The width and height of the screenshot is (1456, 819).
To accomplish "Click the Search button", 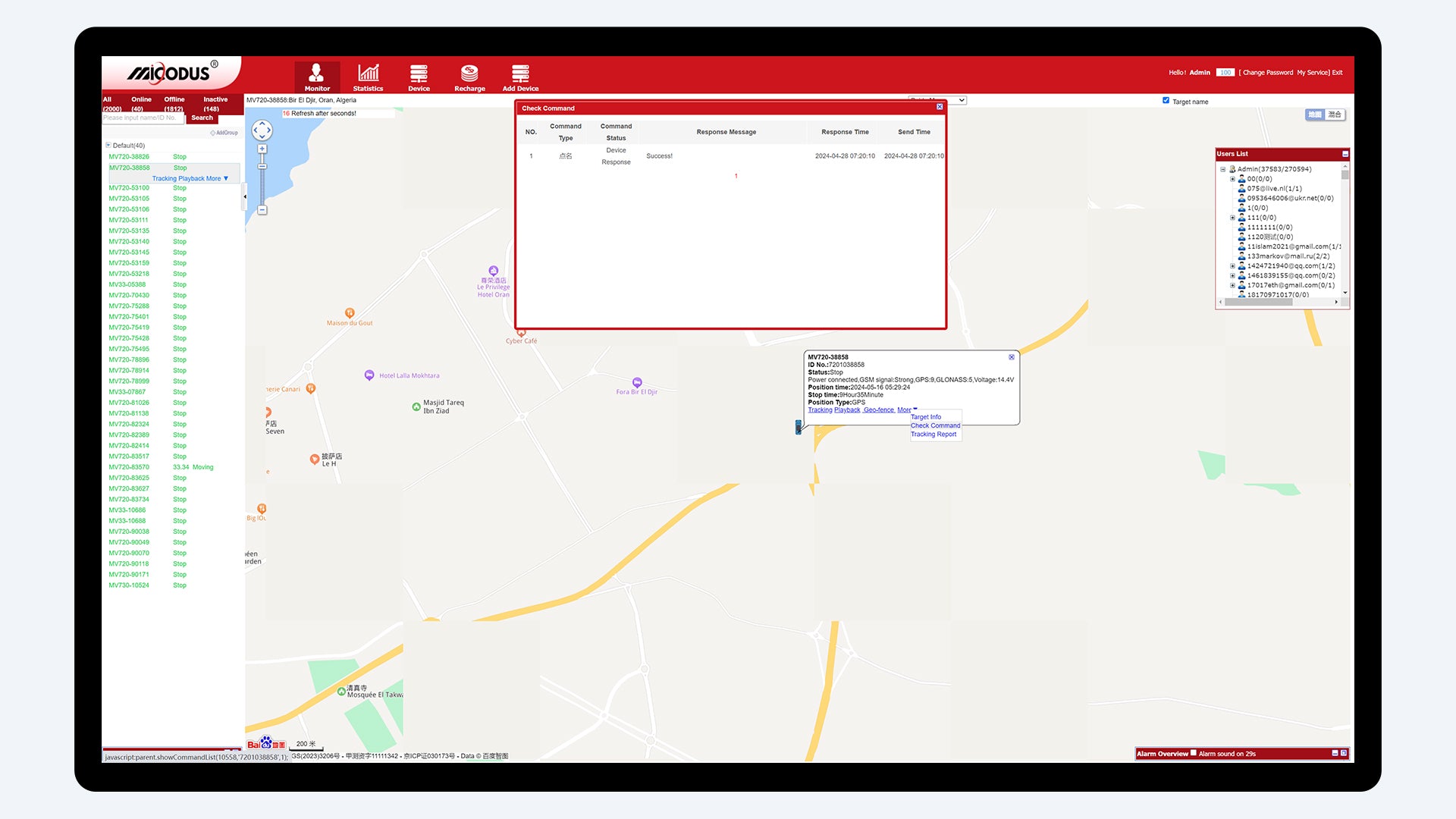I will coord(202,118).
